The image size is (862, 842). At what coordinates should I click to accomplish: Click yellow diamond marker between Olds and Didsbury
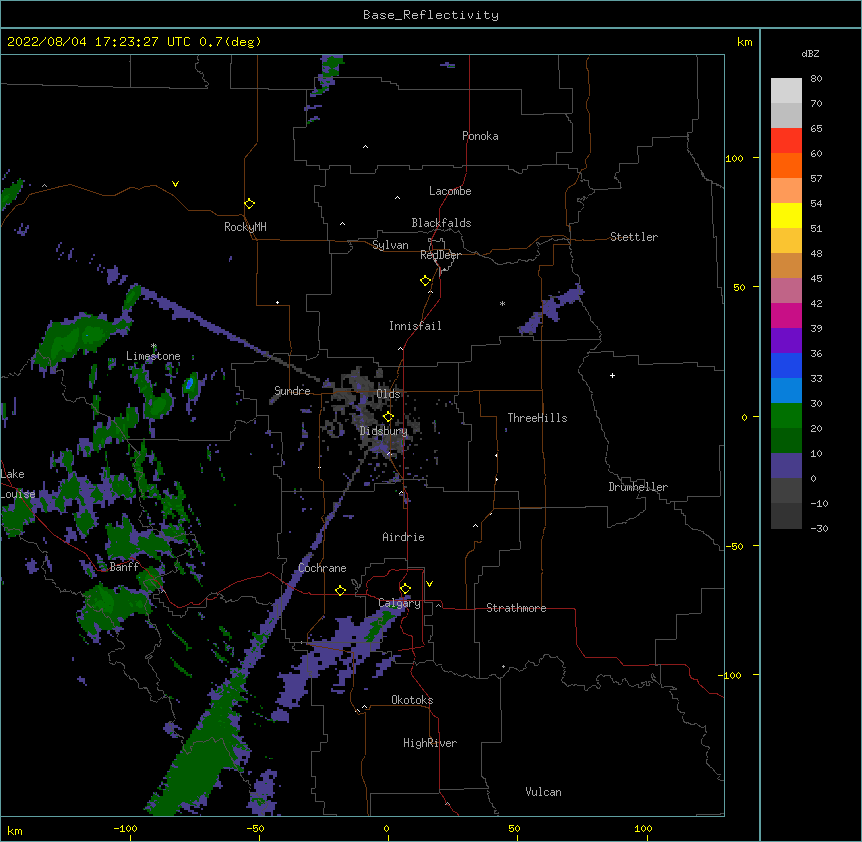tap(388, 417)
